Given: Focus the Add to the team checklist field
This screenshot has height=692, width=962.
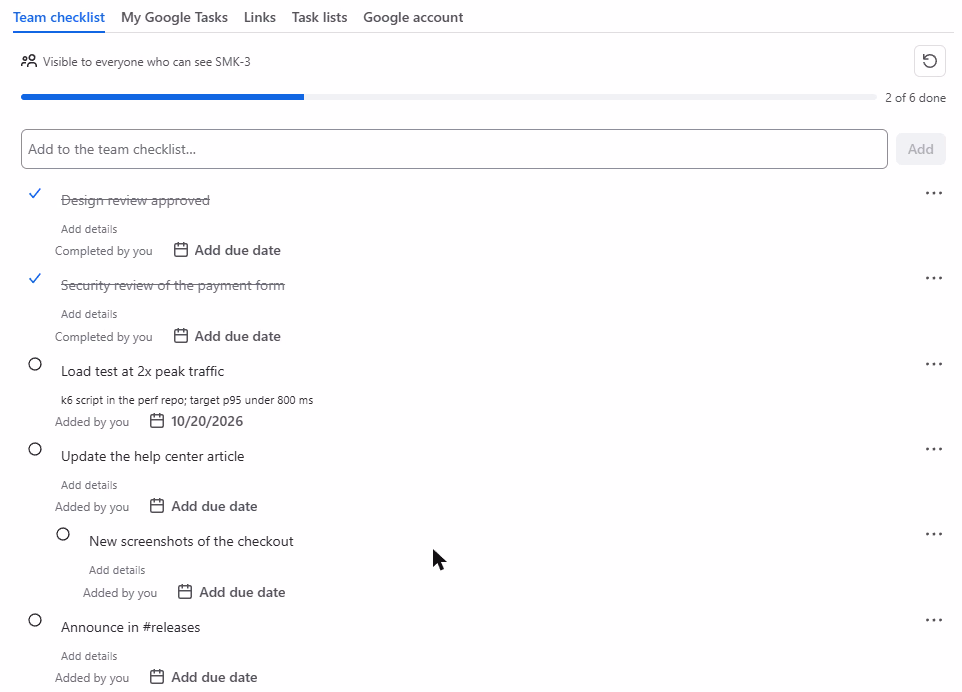Looking at the screenshot, I should 454,149.
